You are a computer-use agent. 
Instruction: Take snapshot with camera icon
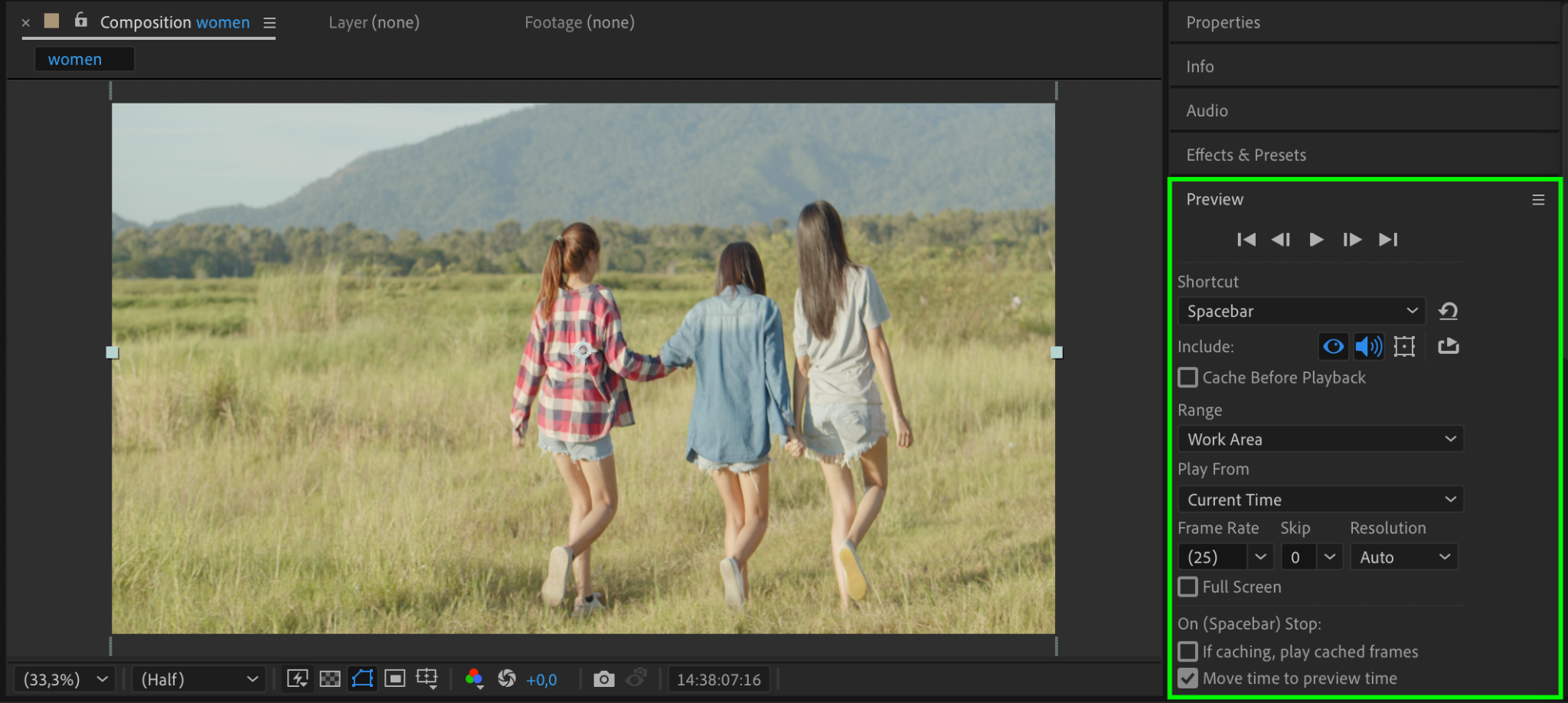604,679
